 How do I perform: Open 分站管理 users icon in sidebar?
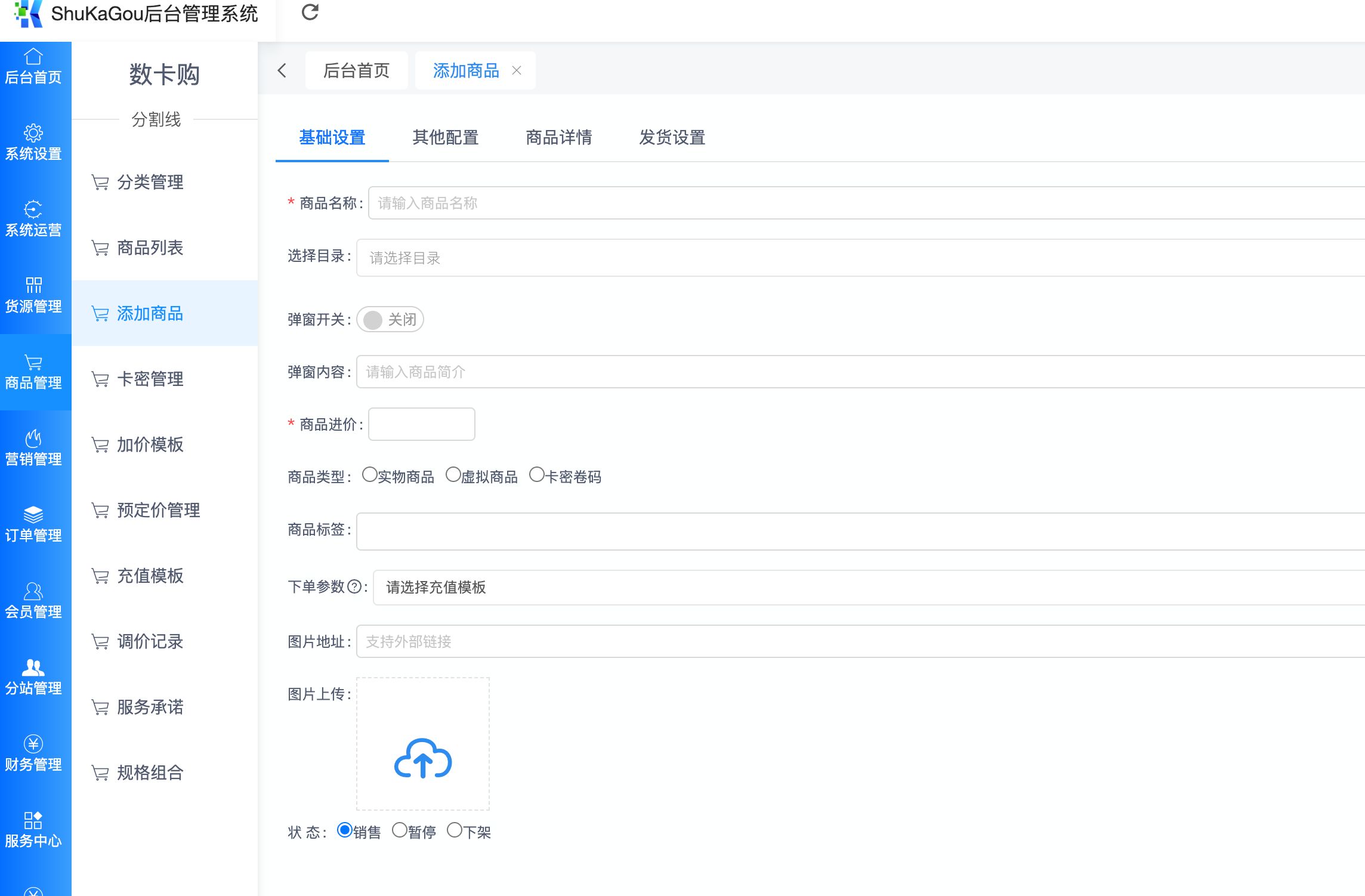pyautogui.click(x=33, y=667)
